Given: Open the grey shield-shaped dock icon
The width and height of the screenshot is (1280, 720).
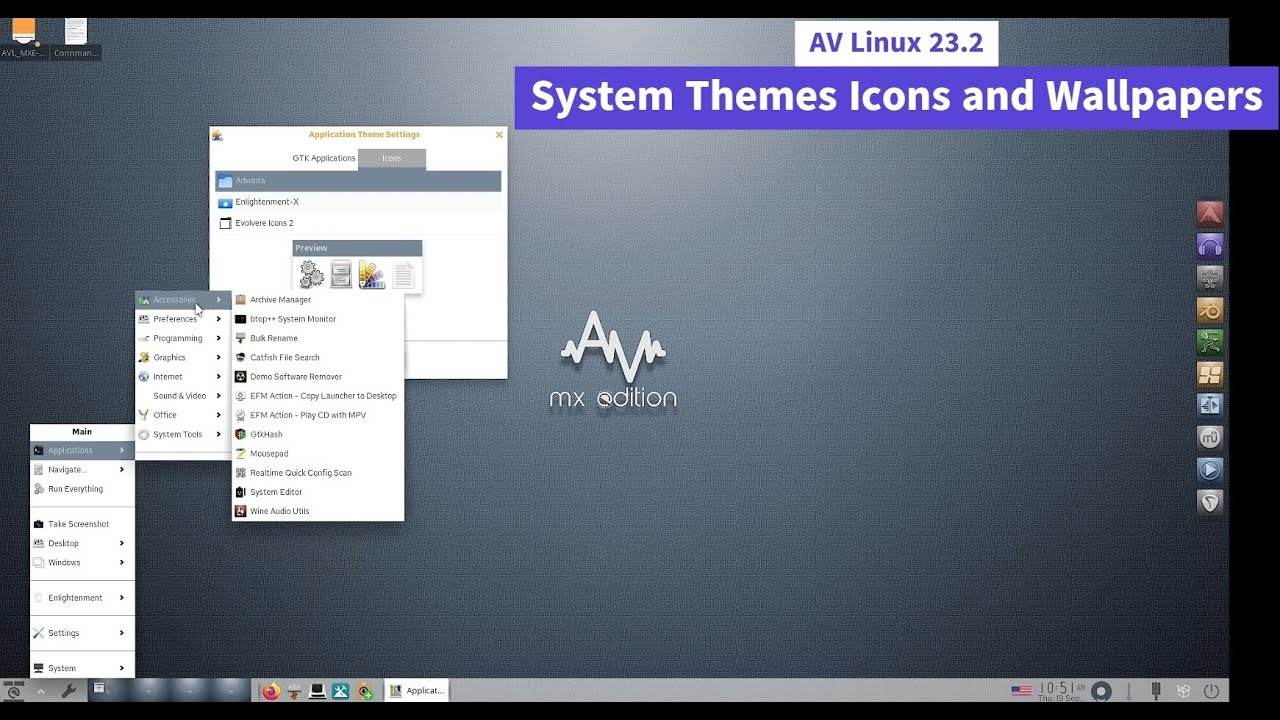Looking at the screenshot, I should click(x=1210, y=502).
